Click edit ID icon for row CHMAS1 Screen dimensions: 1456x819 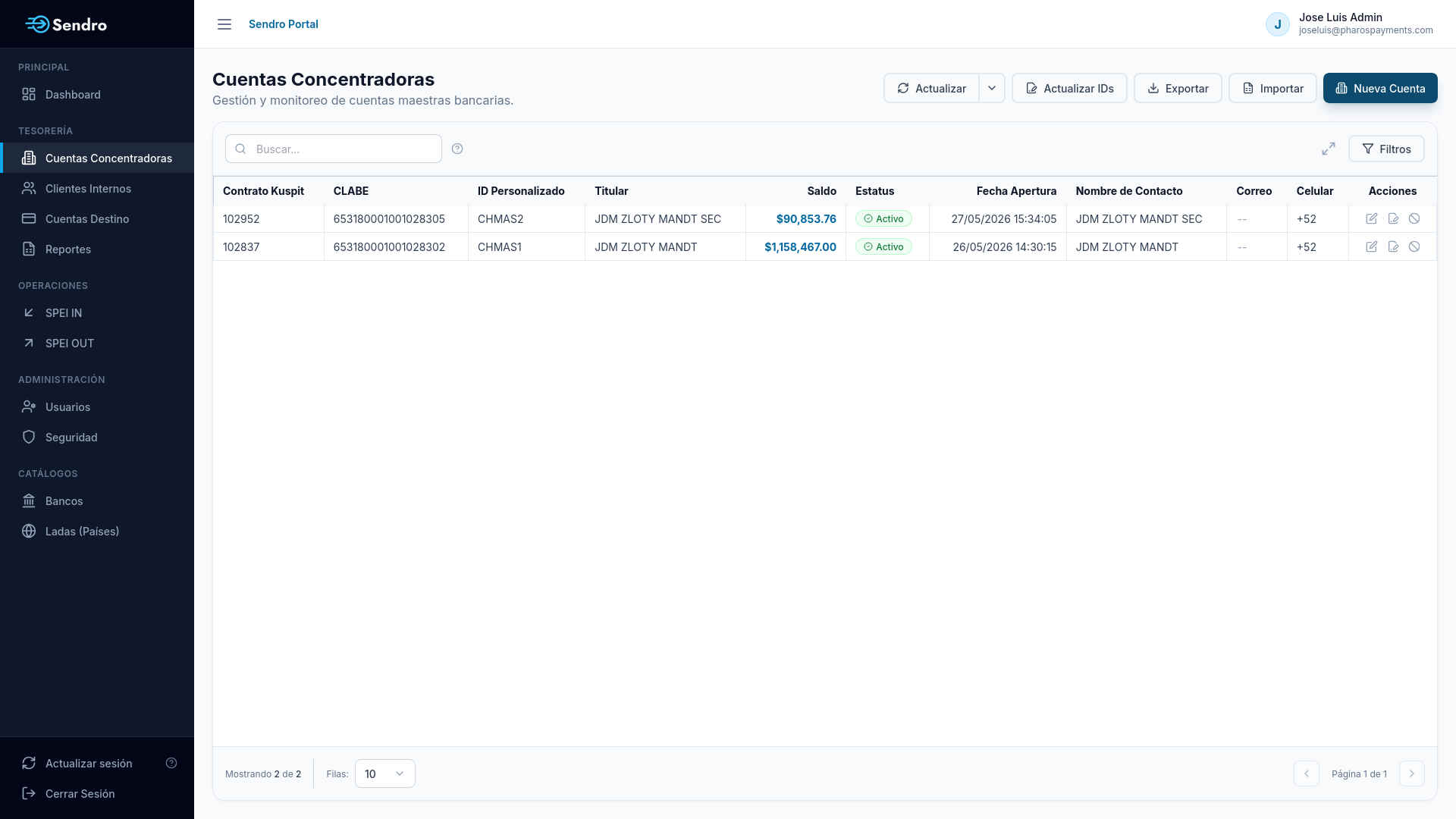[x=1393, y=246]
